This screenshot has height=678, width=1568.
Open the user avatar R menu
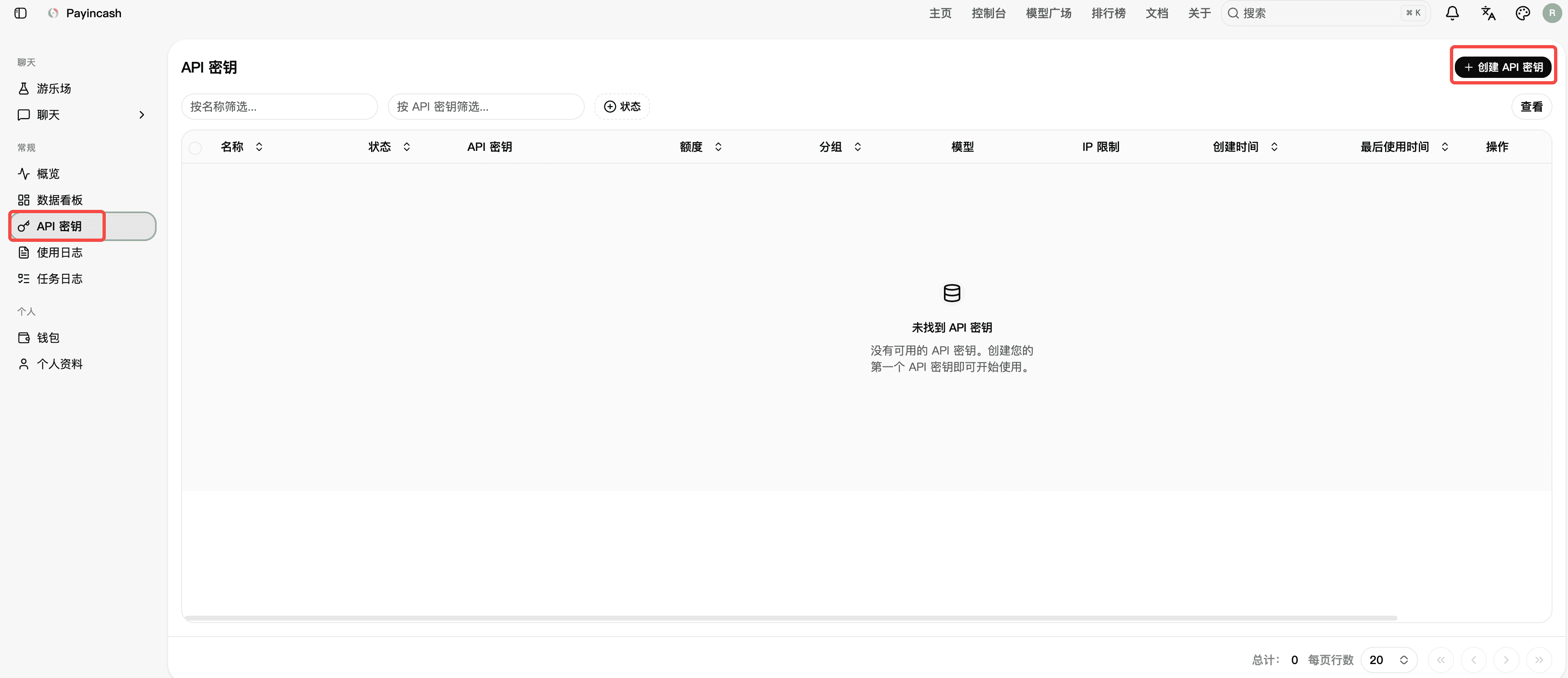tap(1552, 13)
